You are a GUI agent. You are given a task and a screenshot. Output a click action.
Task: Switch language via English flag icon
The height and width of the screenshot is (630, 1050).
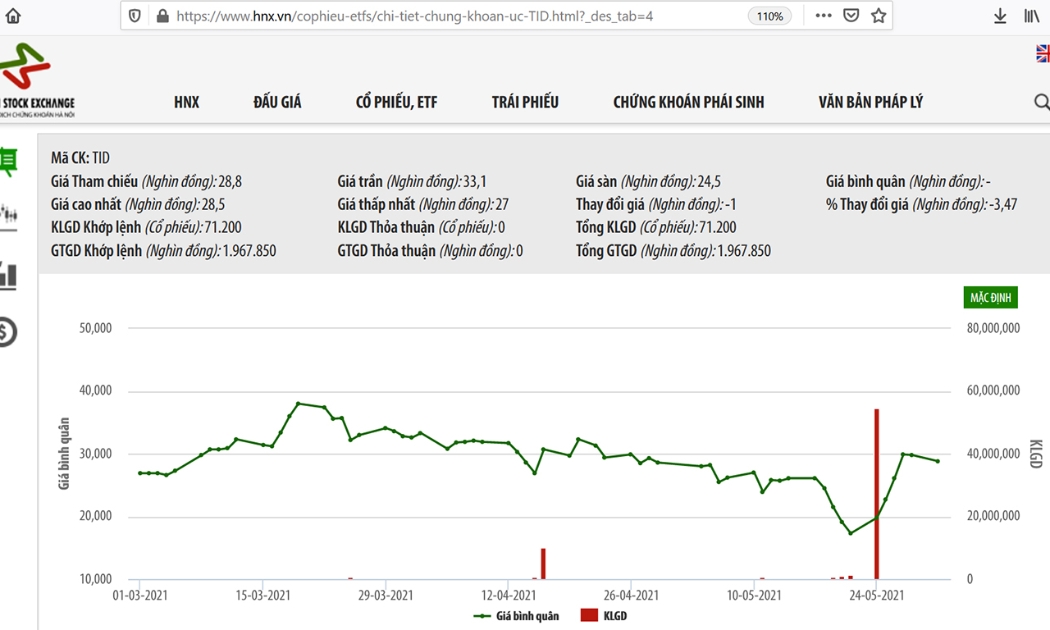click(1043, 53)
